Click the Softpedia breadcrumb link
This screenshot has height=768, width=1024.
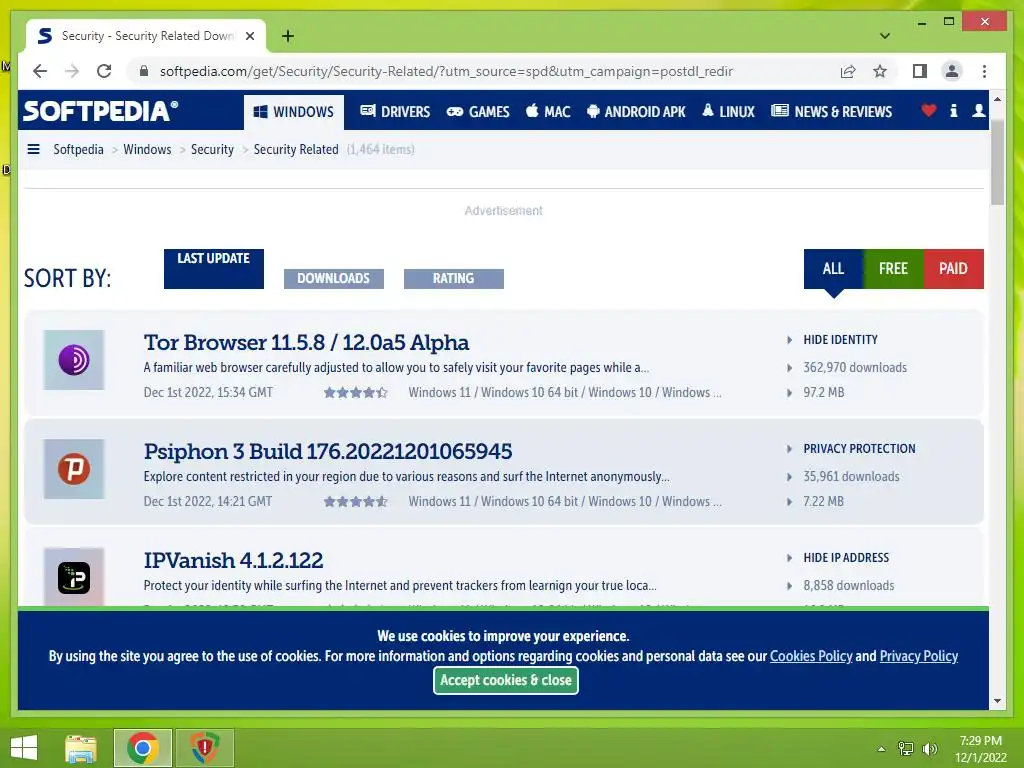[78, 150]
